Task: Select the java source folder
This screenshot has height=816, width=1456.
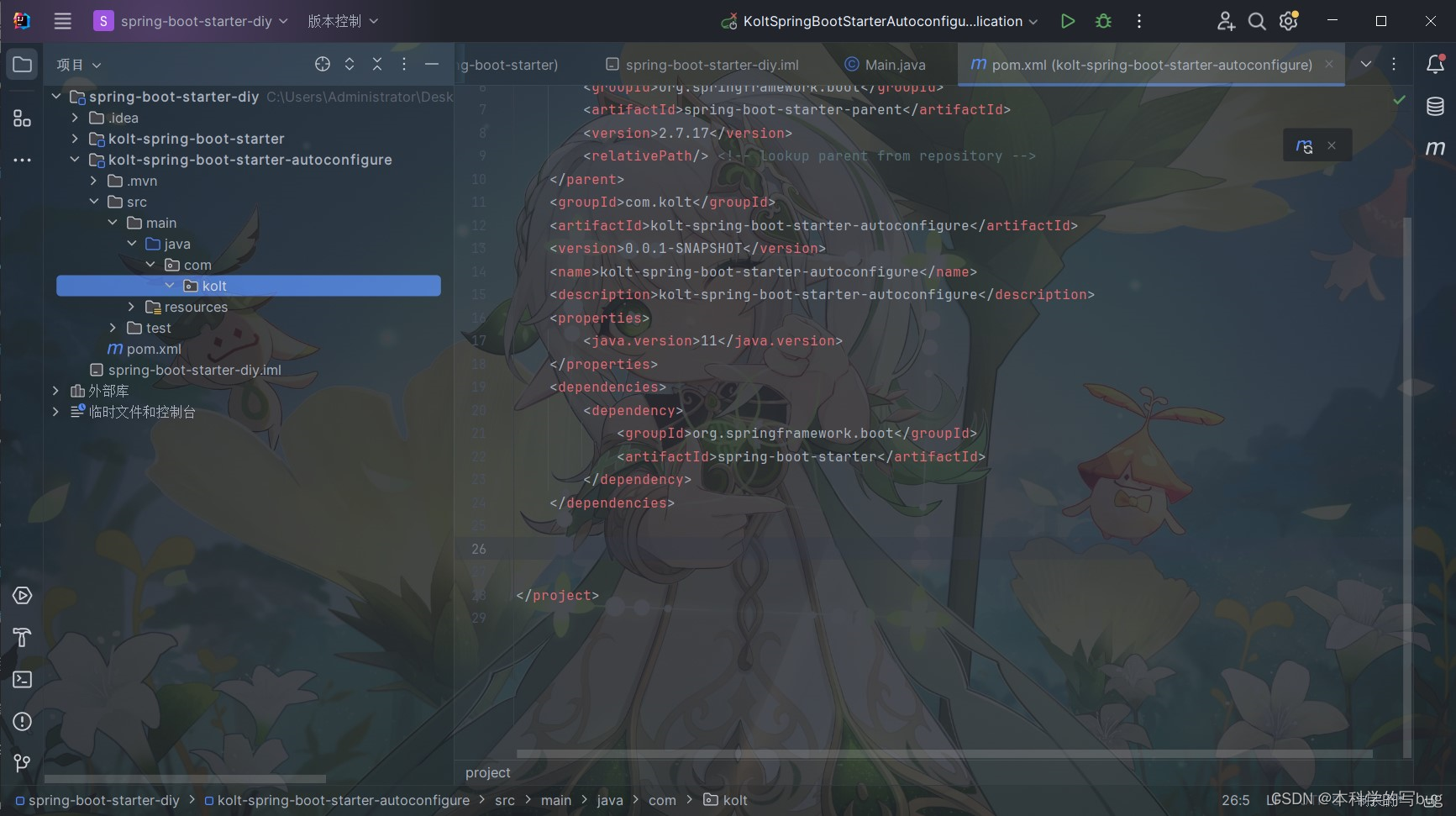Action: pos(168,244)
